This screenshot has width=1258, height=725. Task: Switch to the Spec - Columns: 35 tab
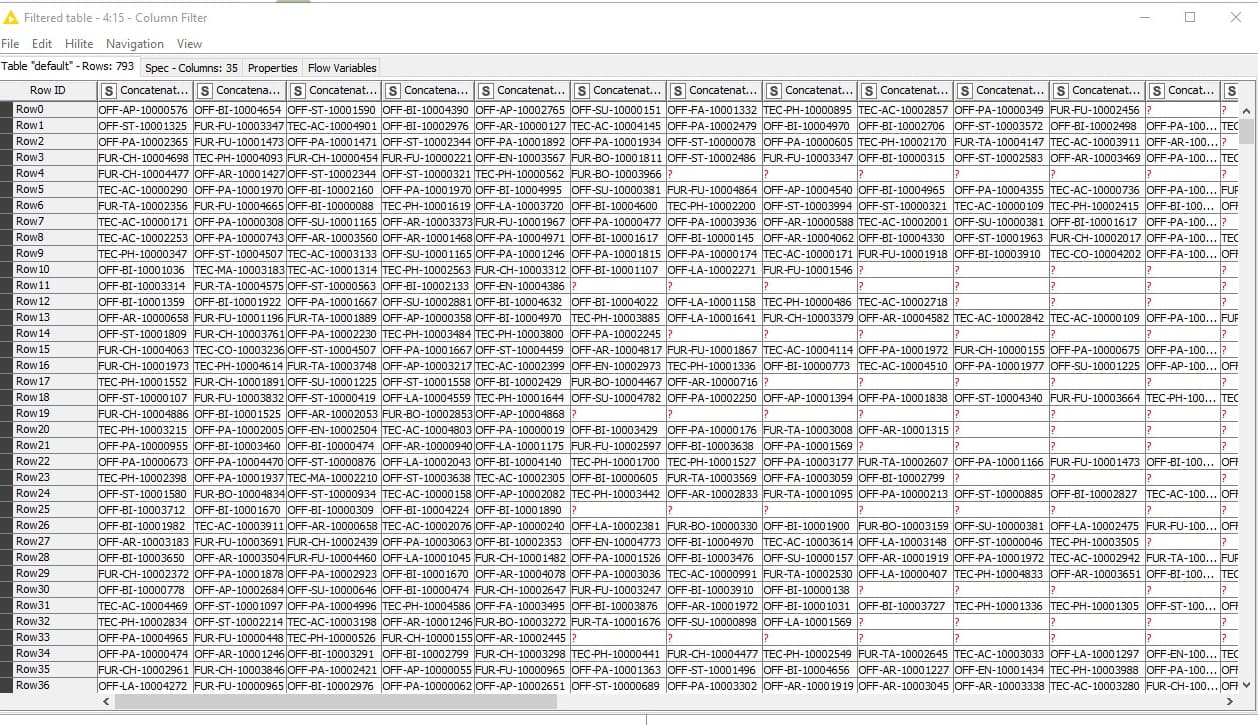point(191,68)
